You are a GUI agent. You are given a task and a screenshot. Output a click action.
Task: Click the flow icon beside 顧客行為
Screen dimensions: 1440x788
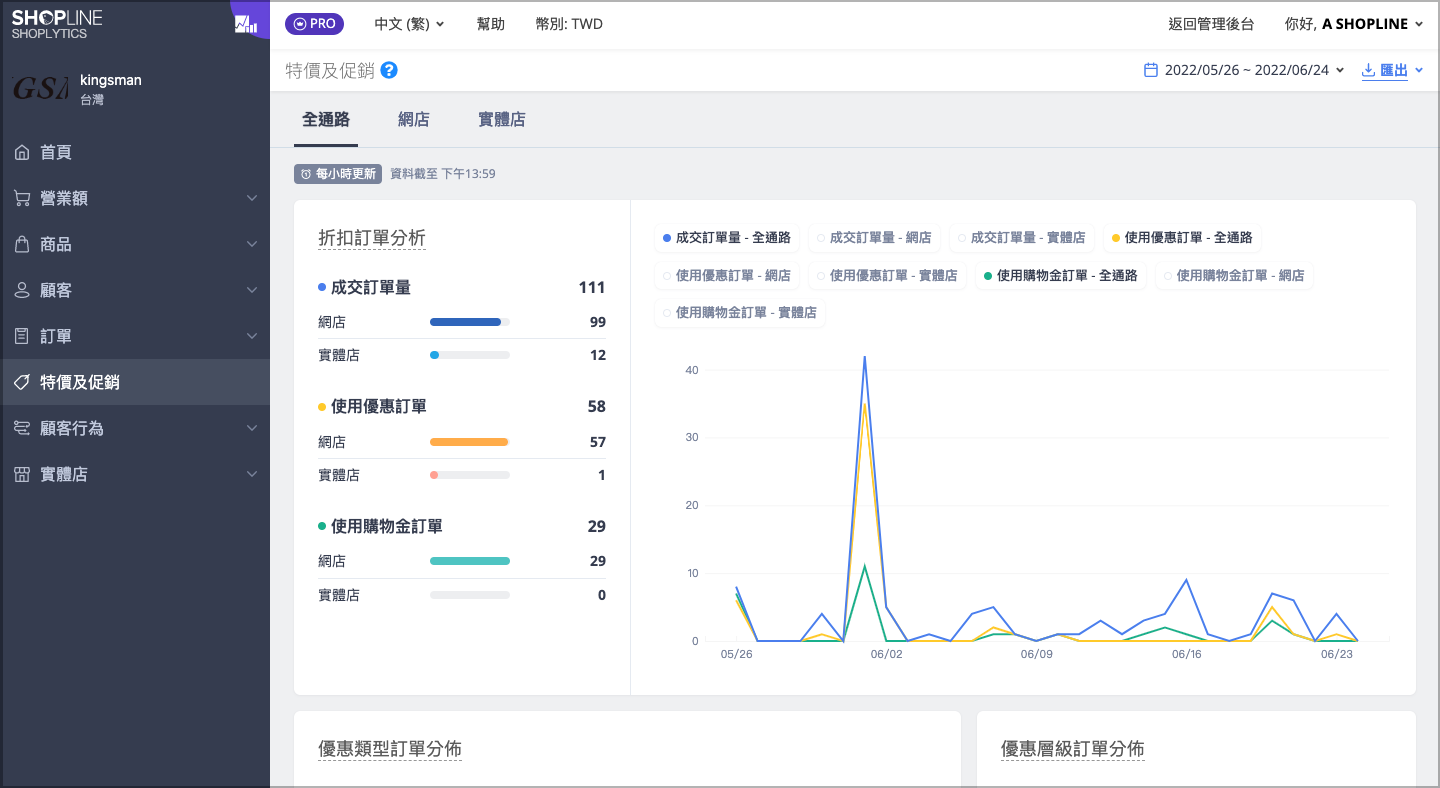pos(22,428)
